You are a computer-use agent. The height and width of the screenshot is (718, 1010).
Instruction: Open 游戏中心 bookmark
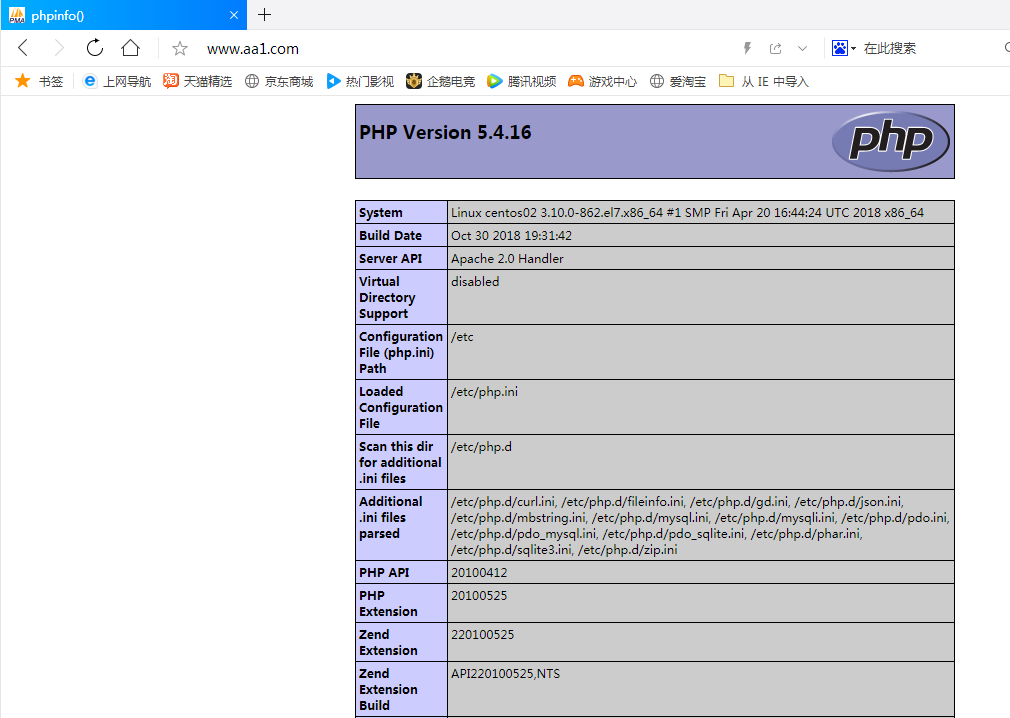point(603,81)
